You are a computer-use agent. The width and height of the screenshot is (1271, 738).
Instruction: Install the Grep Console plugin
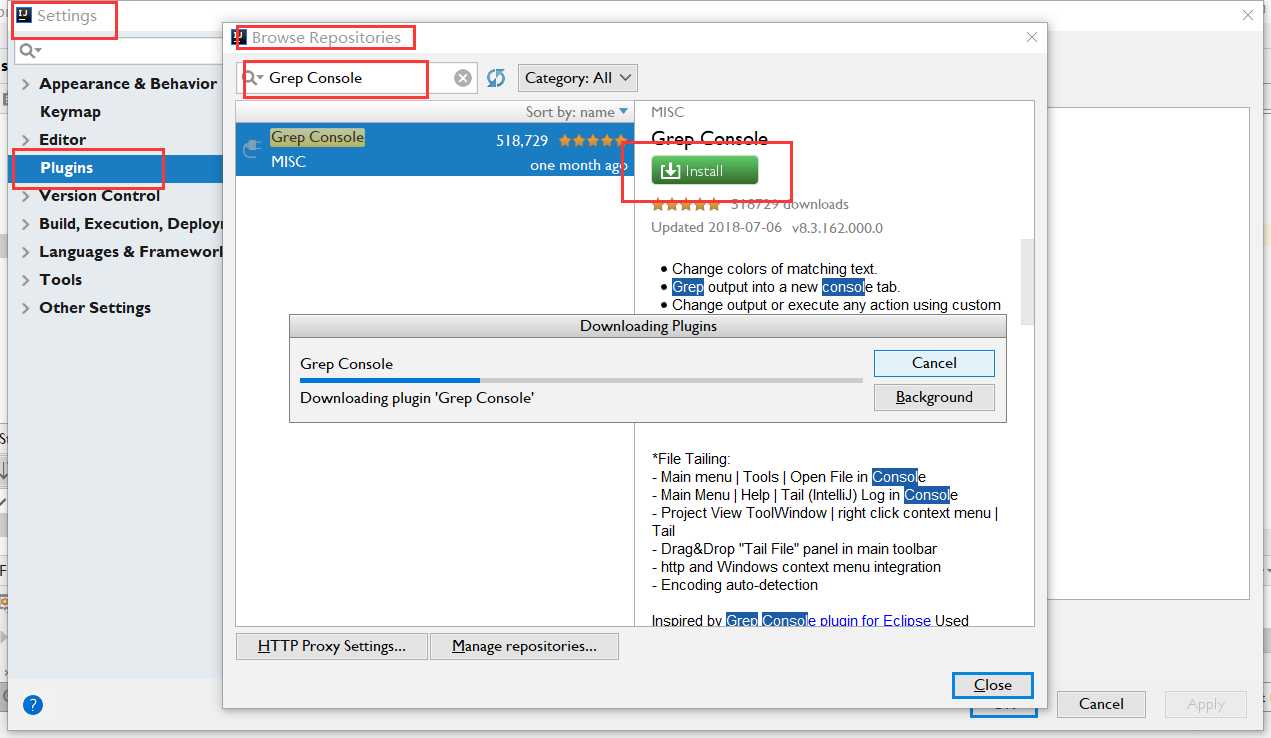[x=705, y=171]
